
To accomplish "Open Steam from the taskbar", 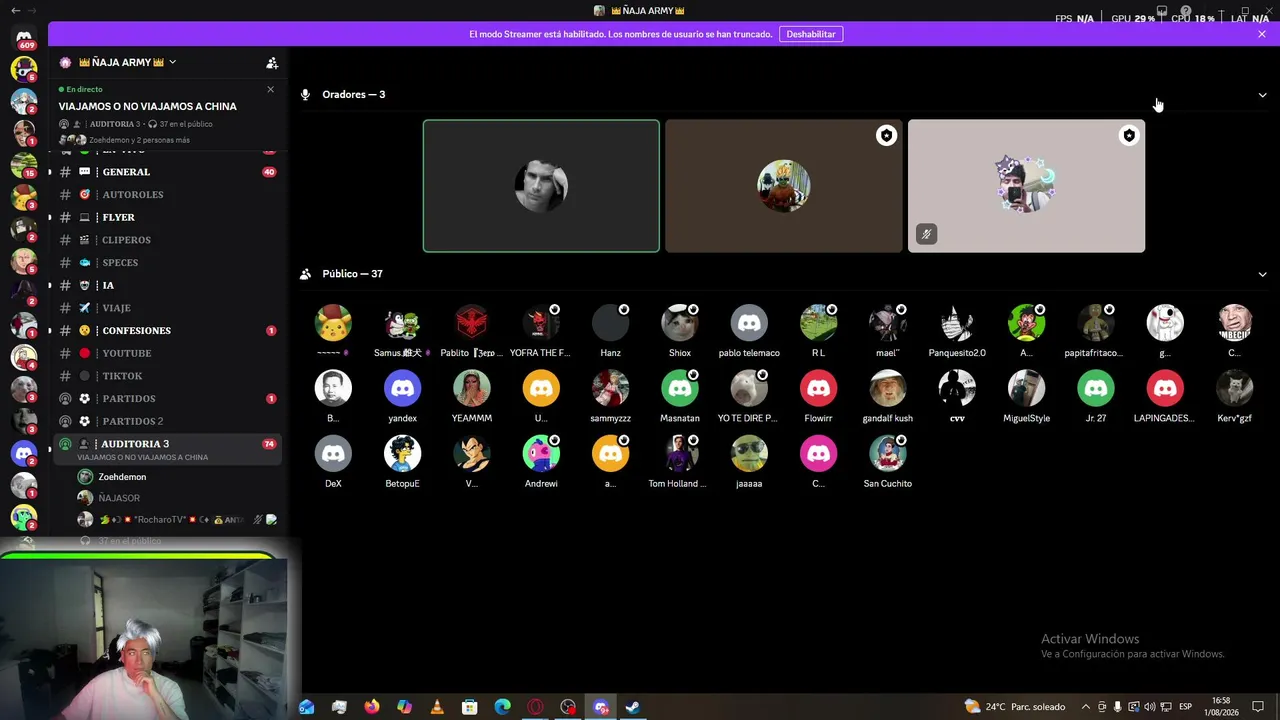I will pos(633,707).
